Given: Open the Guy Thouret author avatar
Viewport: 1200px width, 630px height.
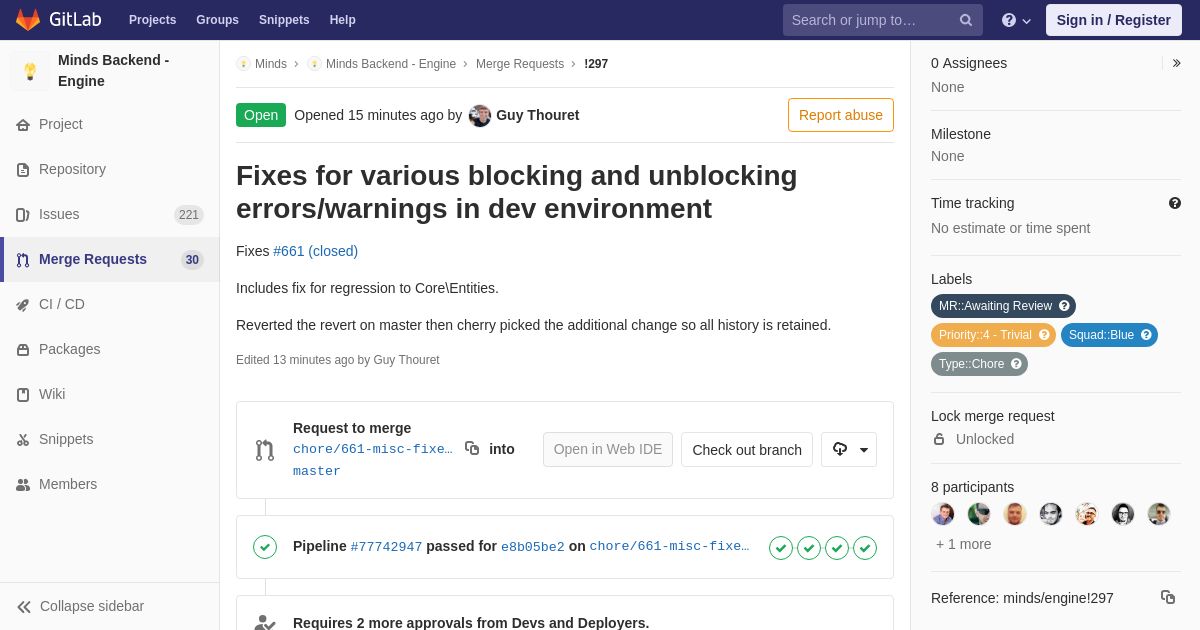Looking at the screenshot, I should [480, 115].
